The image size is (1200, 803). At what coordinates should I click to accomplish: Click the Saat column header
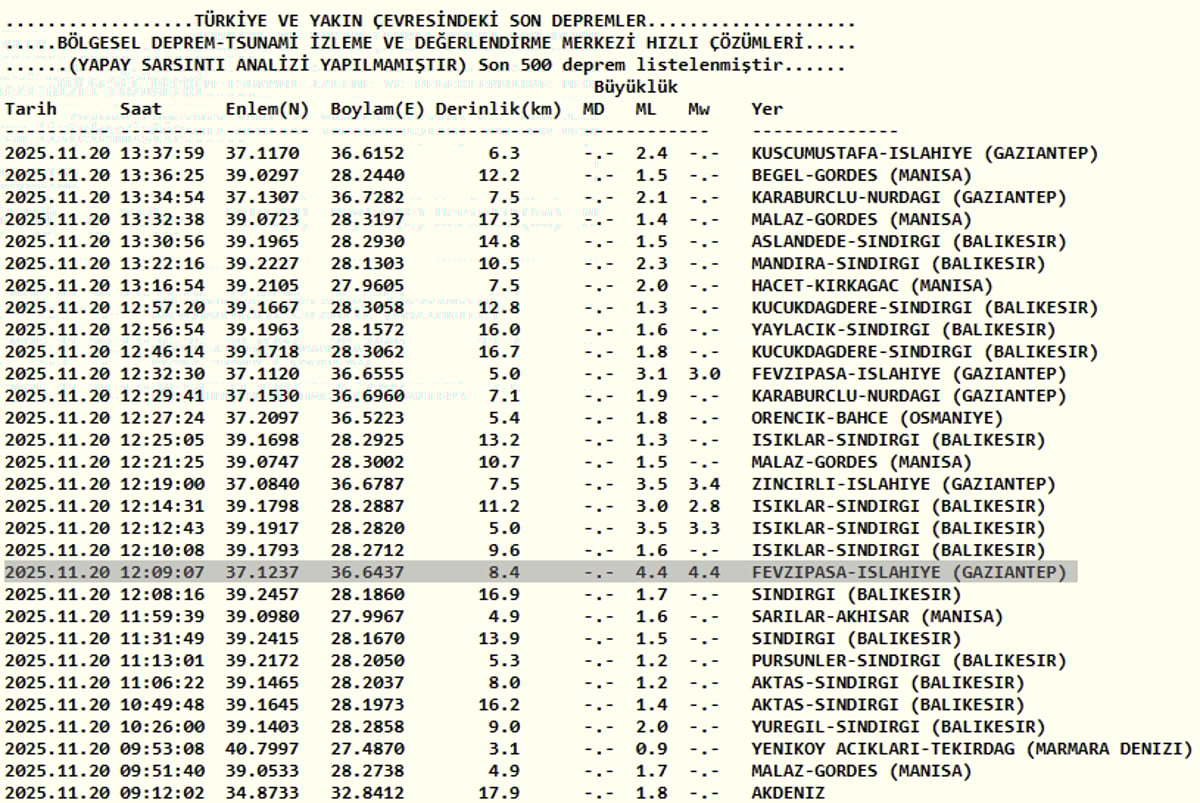[141, 109]
